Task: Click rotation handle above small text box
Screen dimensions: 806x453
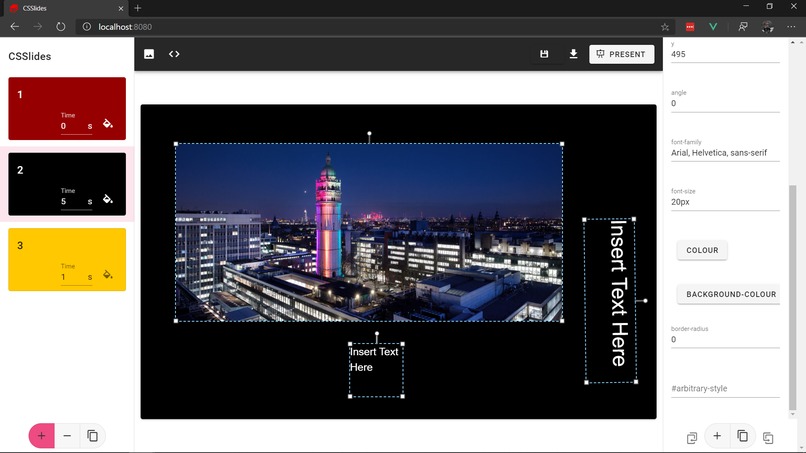Action: pyautogui.click(x=377, y=334)
